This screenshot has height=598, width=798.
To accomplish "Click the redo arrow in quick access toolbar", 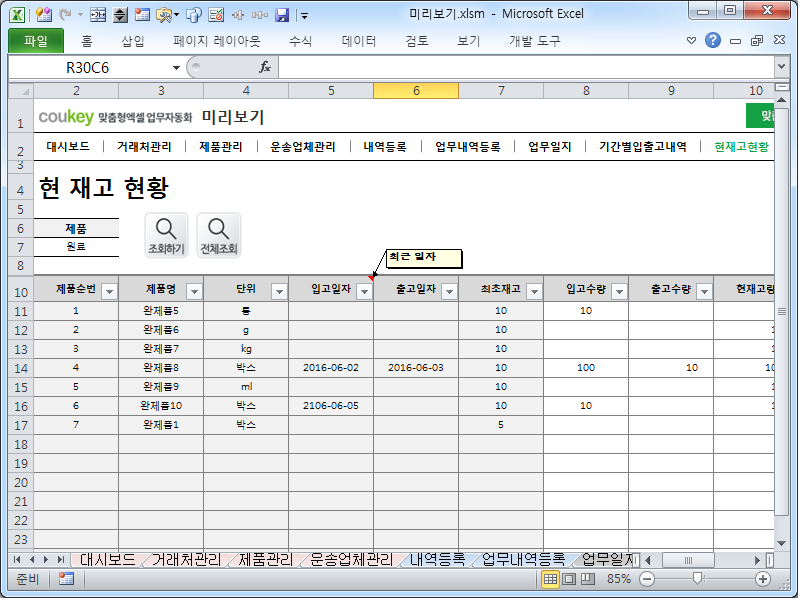I will click(x=65, y=15).
